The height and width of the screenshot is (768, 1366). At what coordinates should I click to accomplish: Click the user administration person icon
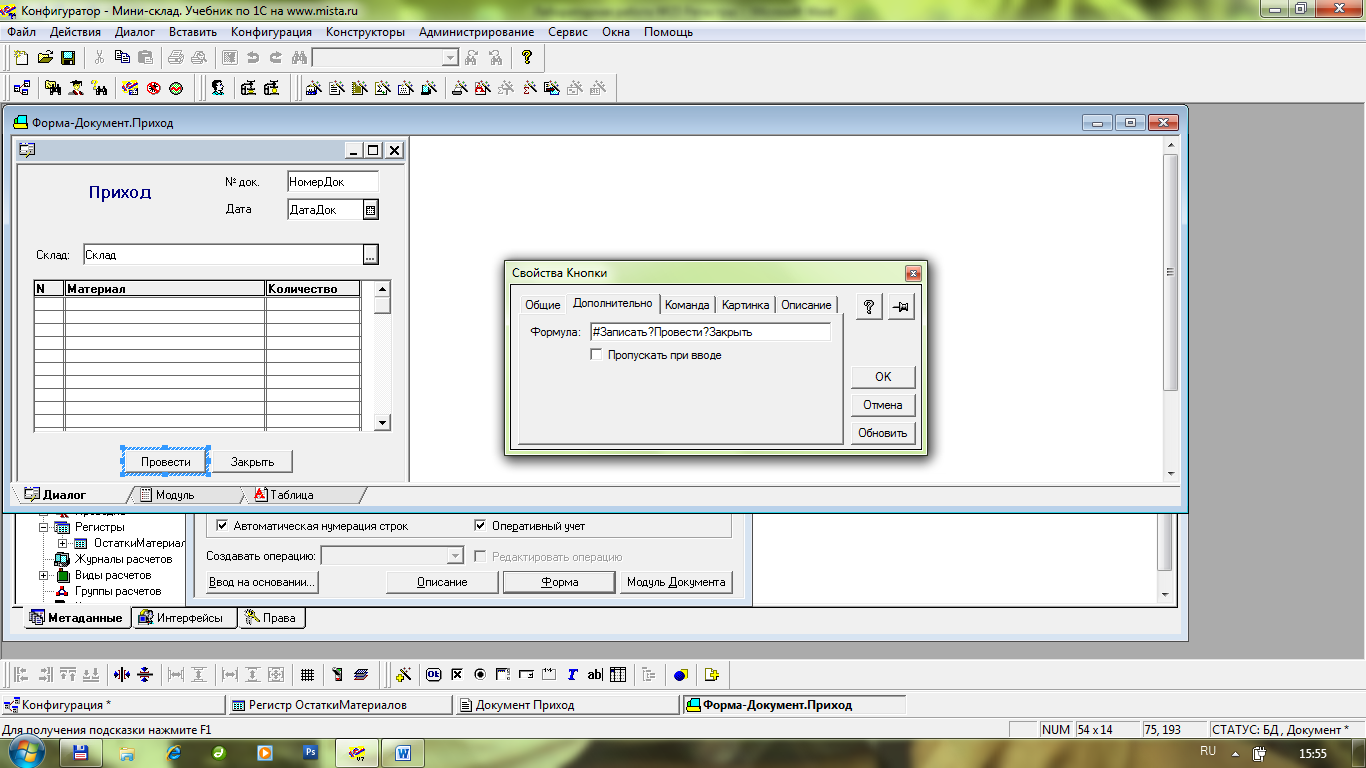(218, 88)
